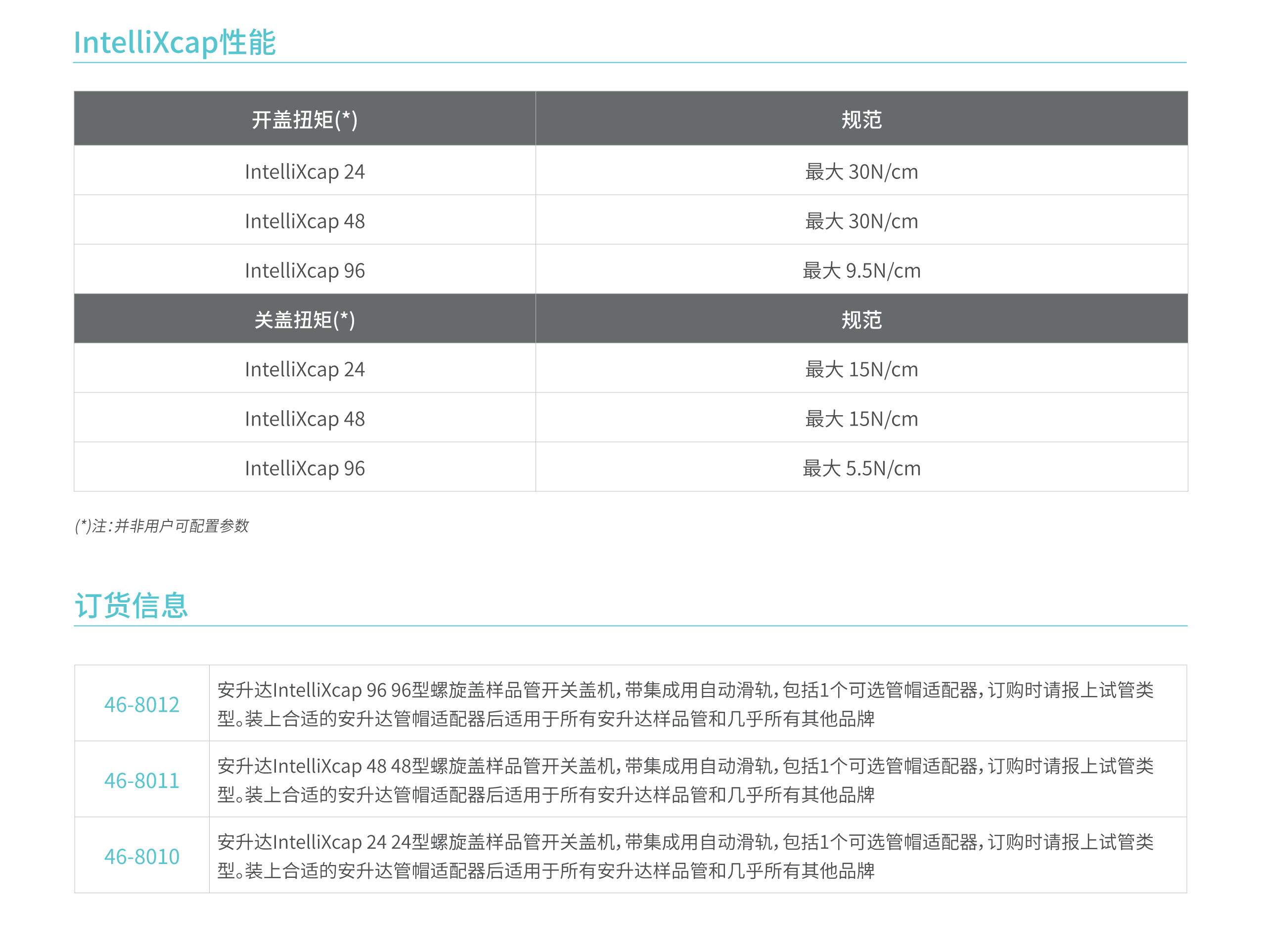Click the 订货信息 section heading
Viewport: 1261px width, 952px height.
(x=131, y=605)
